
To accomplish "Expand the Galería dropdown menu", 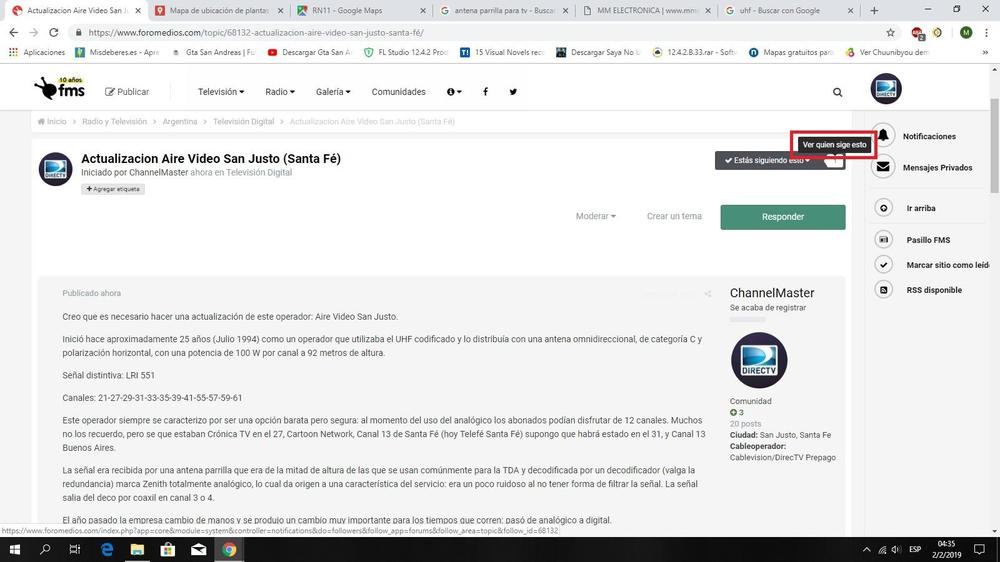I will tap(333, 92).
